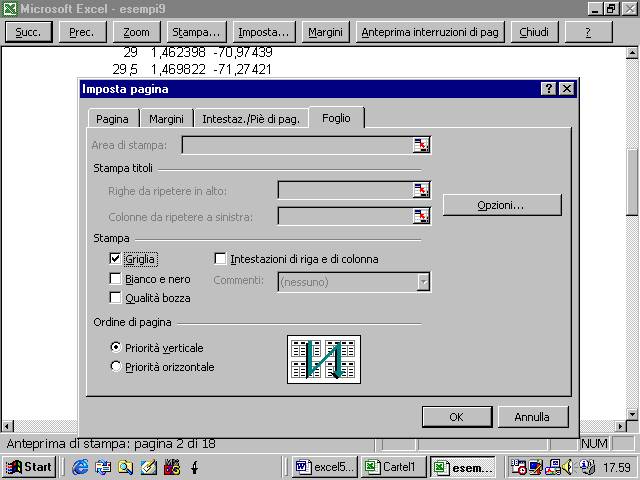Click the volume speaker icon in system tray

[569, 467]
